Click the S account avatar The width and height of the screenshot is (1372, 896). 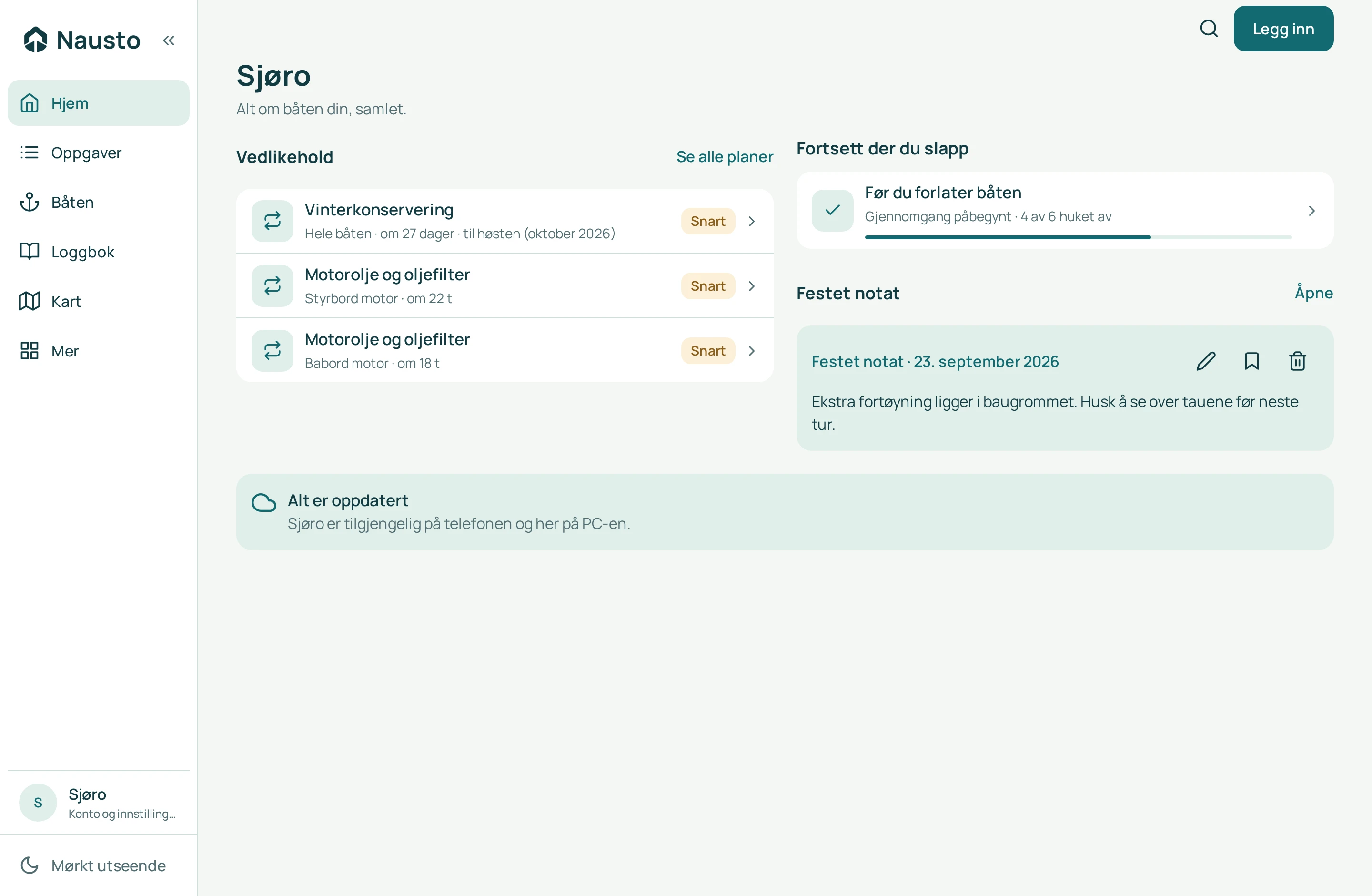(x=38, y=802)
